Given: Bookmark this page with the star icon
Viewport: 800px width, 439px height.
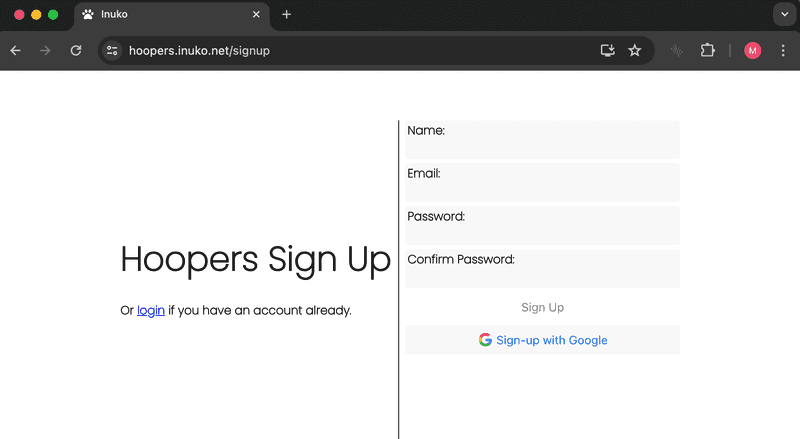Looking at the screenshot, I should tap(635, 50).
